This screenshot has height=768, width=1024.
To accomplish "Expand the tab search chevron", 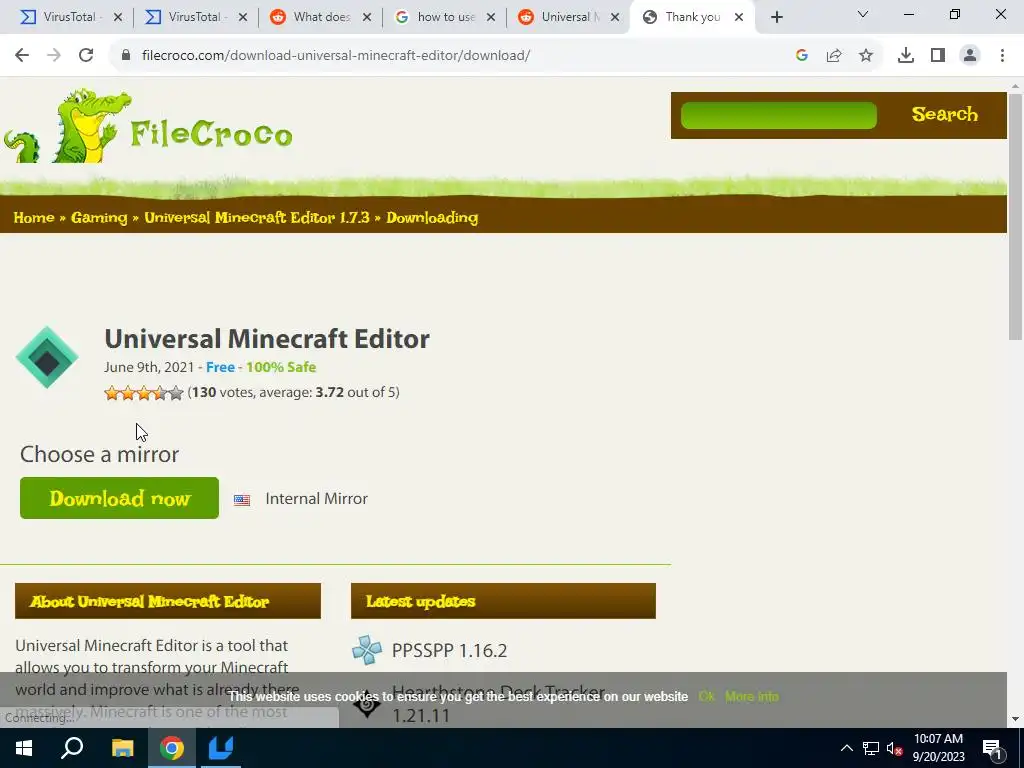I will coord(863,14).
